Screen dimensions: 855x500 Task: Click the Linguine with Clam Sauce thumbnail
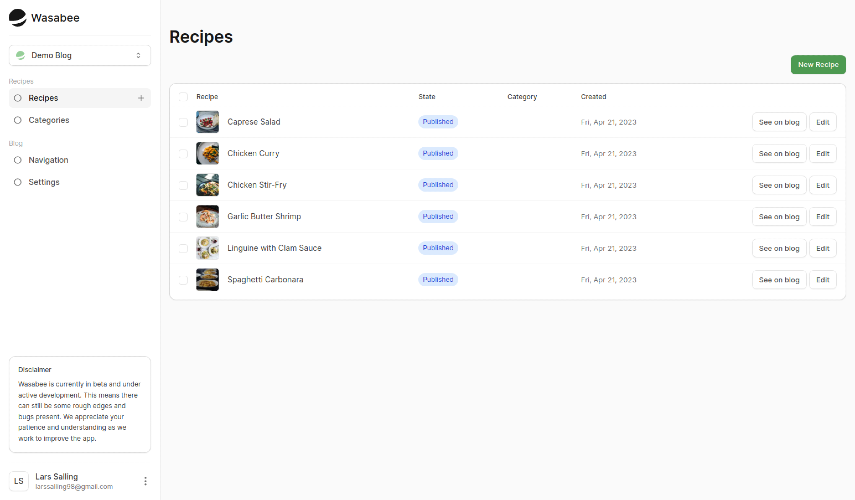pos(207,248)
